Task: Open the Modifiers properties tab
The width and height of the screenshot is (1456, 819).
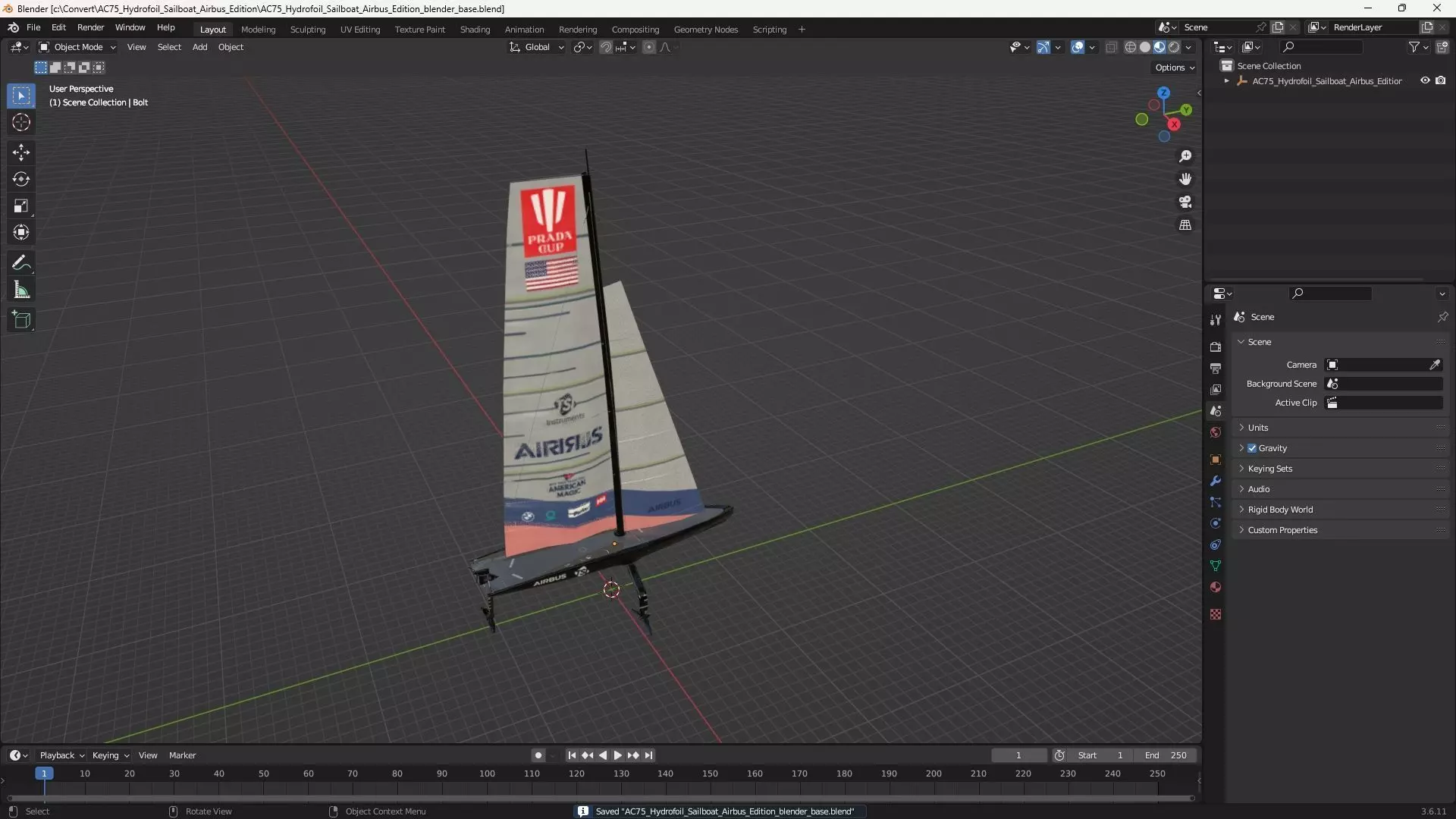Action: 1216,481
